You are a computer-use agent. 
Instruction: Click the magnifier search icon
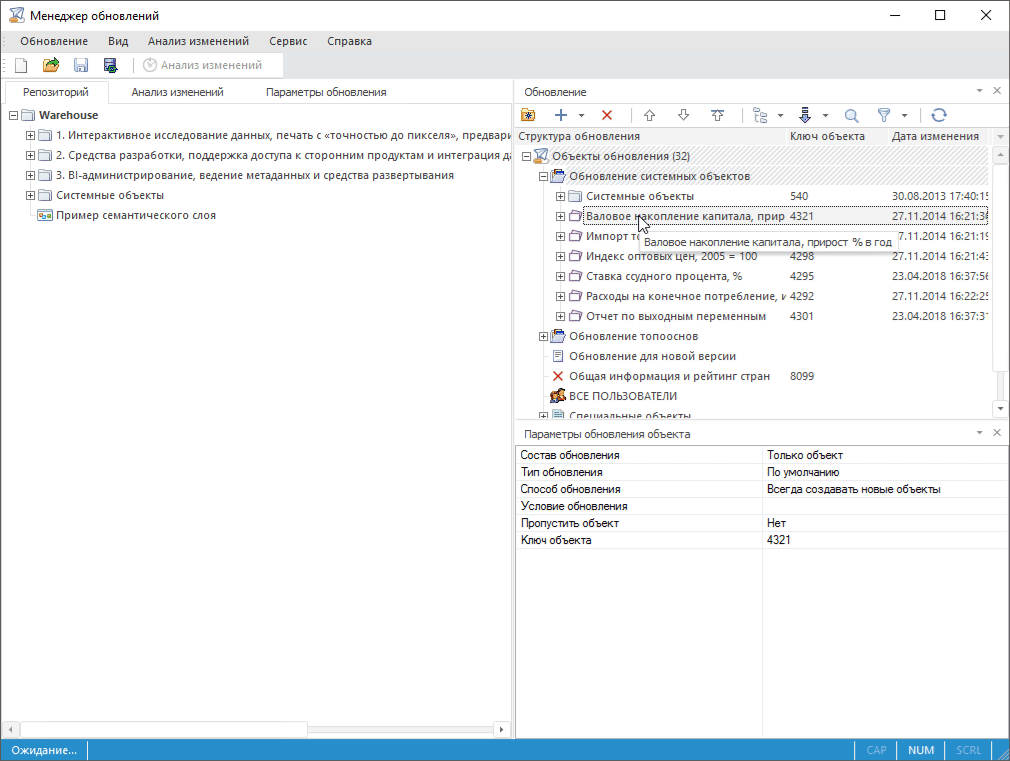tap(852, 115)
